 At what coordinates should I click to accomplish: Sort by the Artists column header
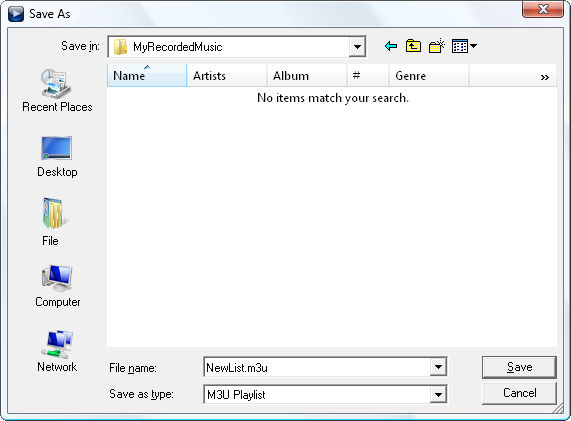[x=227, y=75]
